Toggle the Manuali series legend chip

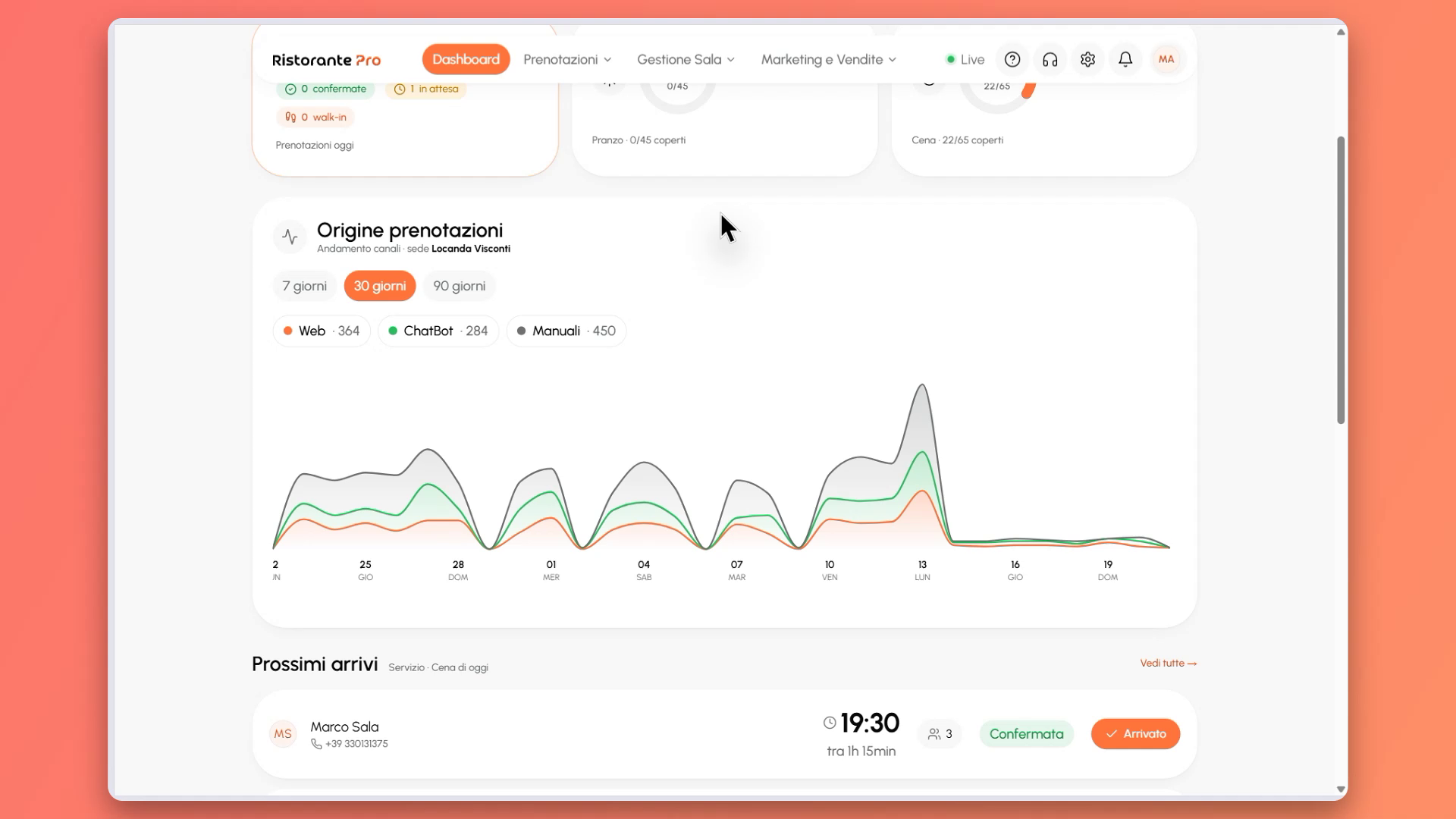point(566,331)
